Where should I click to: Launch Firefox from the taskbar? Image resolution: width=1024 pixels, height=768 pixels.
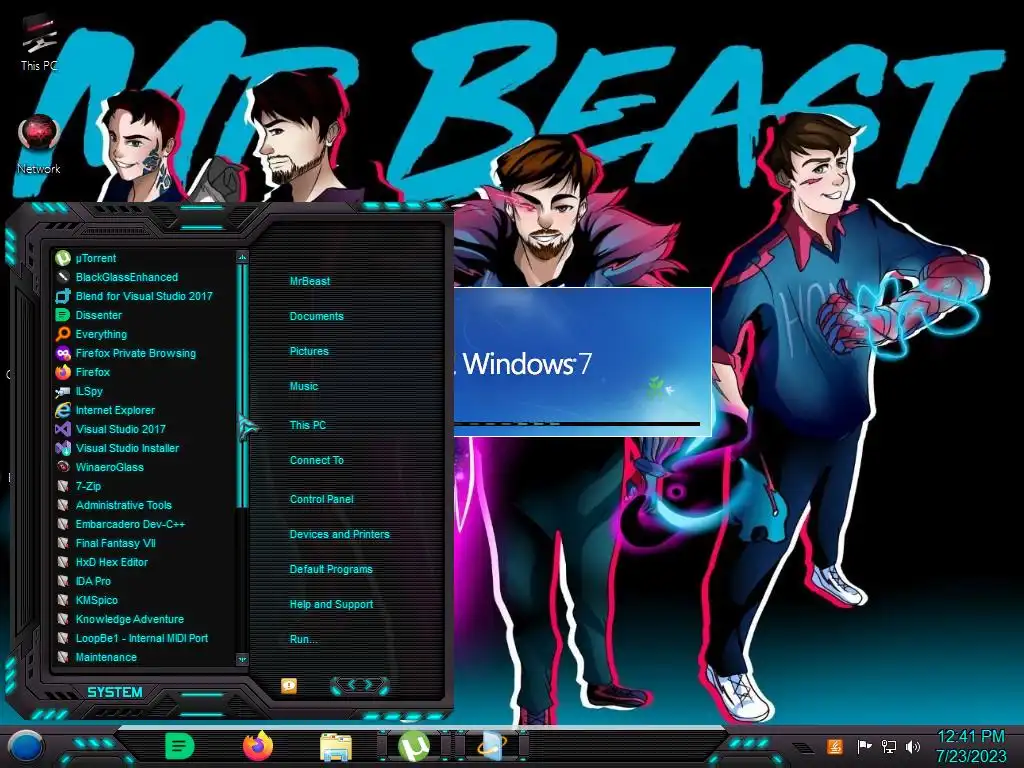[258, 746]
